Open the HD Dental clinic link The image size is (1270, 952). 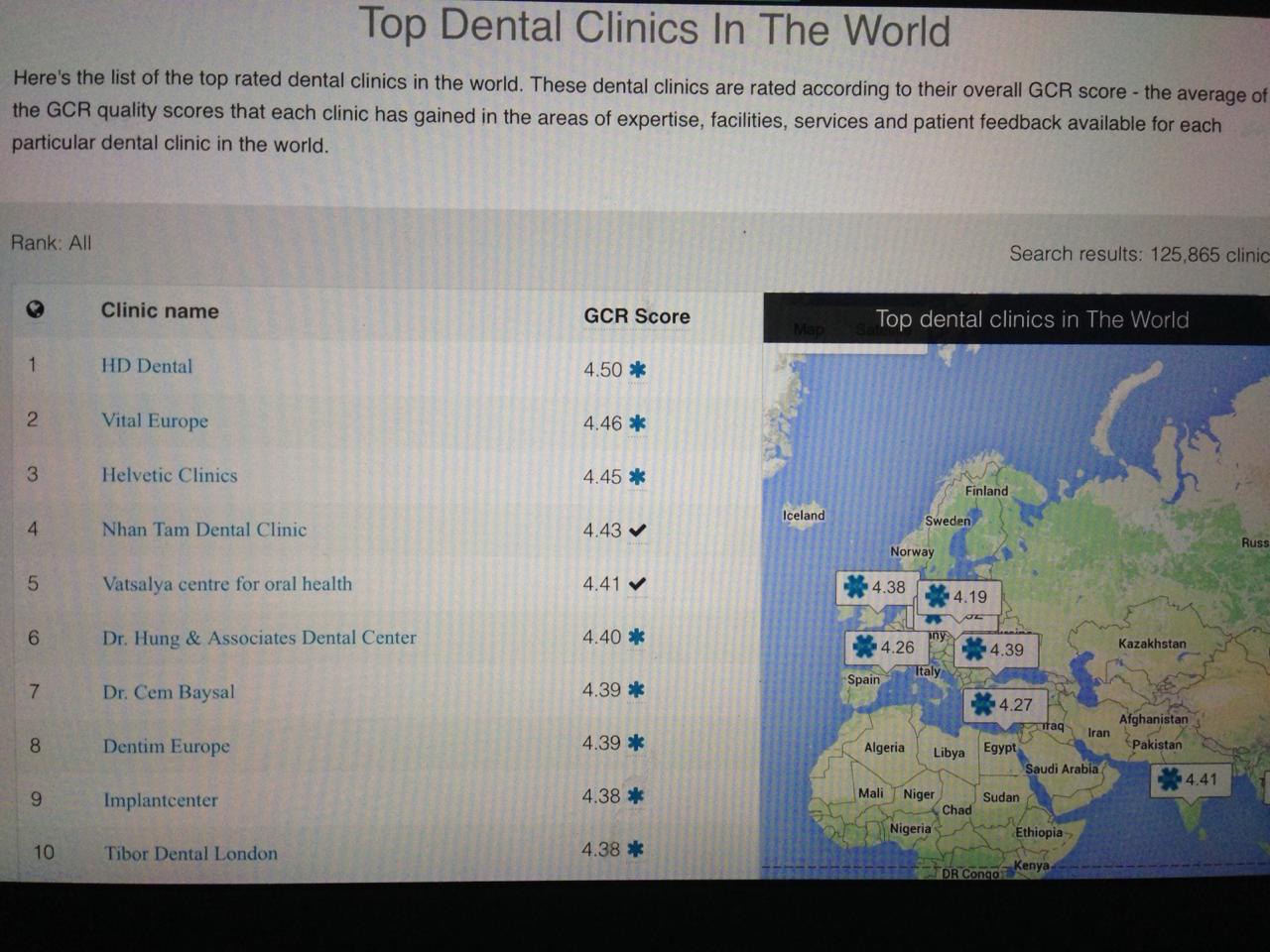147,366
